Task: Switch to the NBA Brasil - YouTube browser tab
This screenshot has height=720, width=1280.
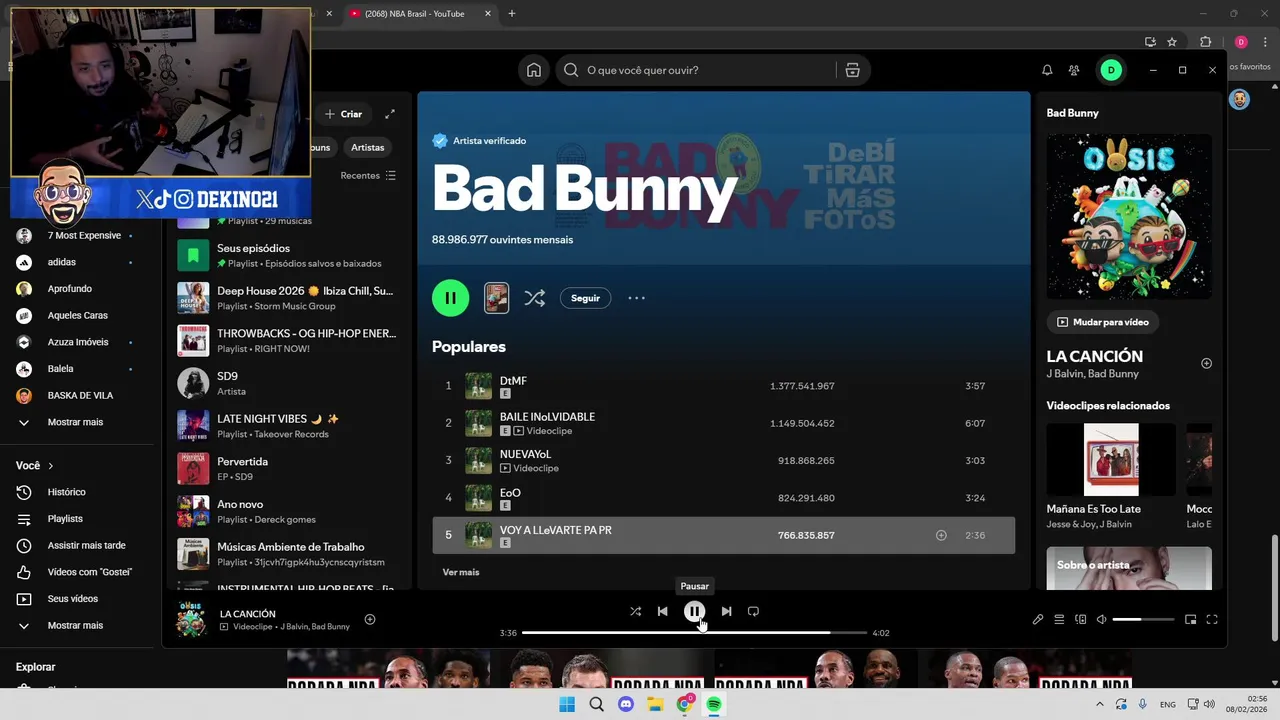Action: (419, 13)
